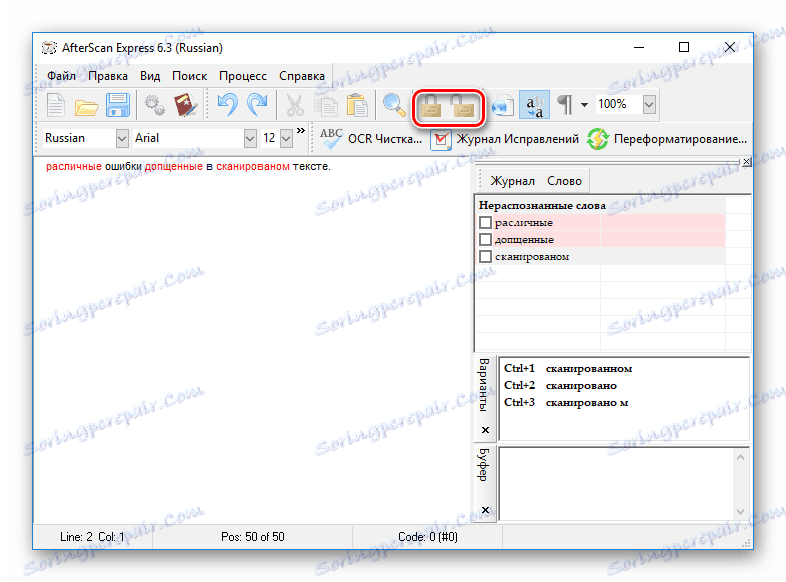Toggle the highlighted 'ab a' toolbar button
Viewport: 786px width, 582px height.
coord(534,105)
